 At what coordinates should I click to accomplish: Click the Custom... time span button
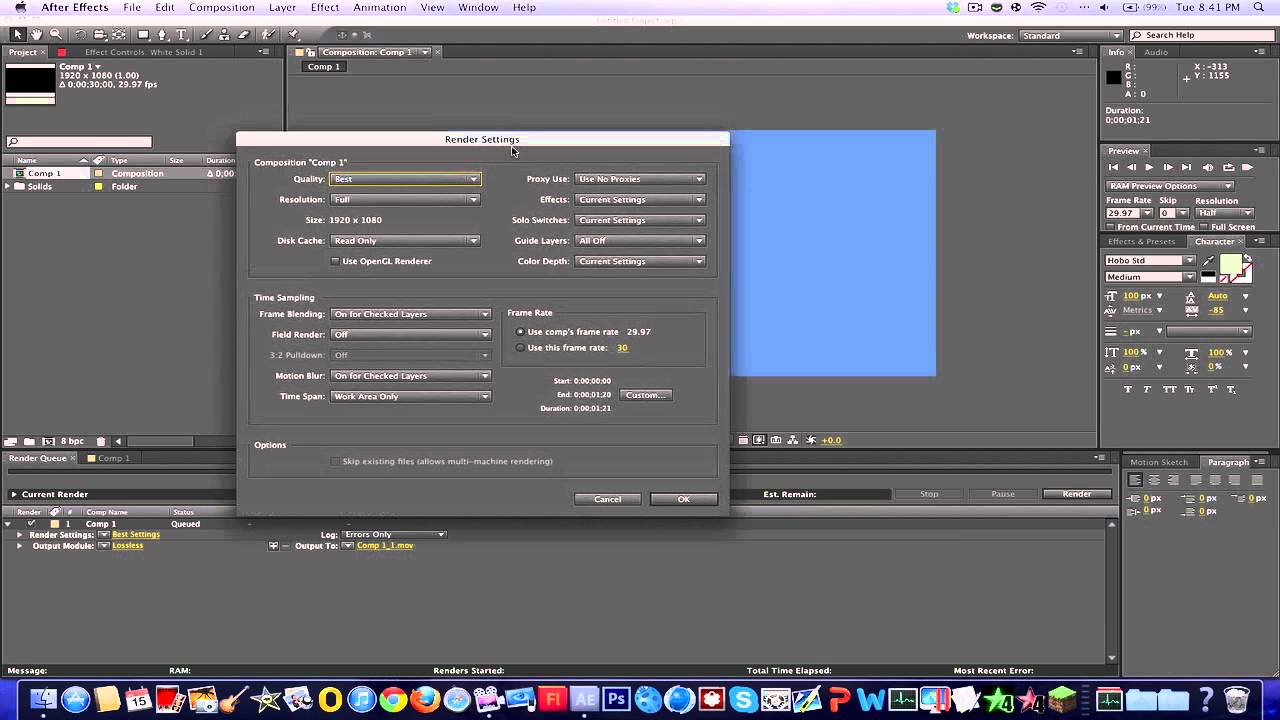(645, 395)
